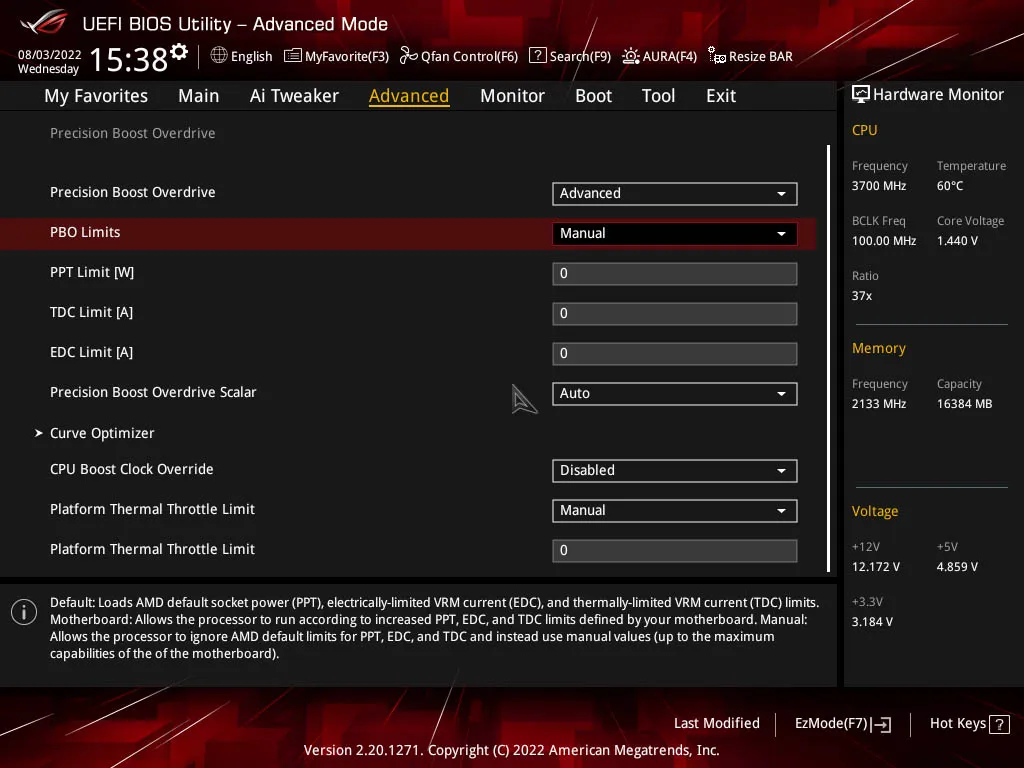Click the settings list vertical scrollbar
Viewport: 1024px width, 768px height.
828,359
